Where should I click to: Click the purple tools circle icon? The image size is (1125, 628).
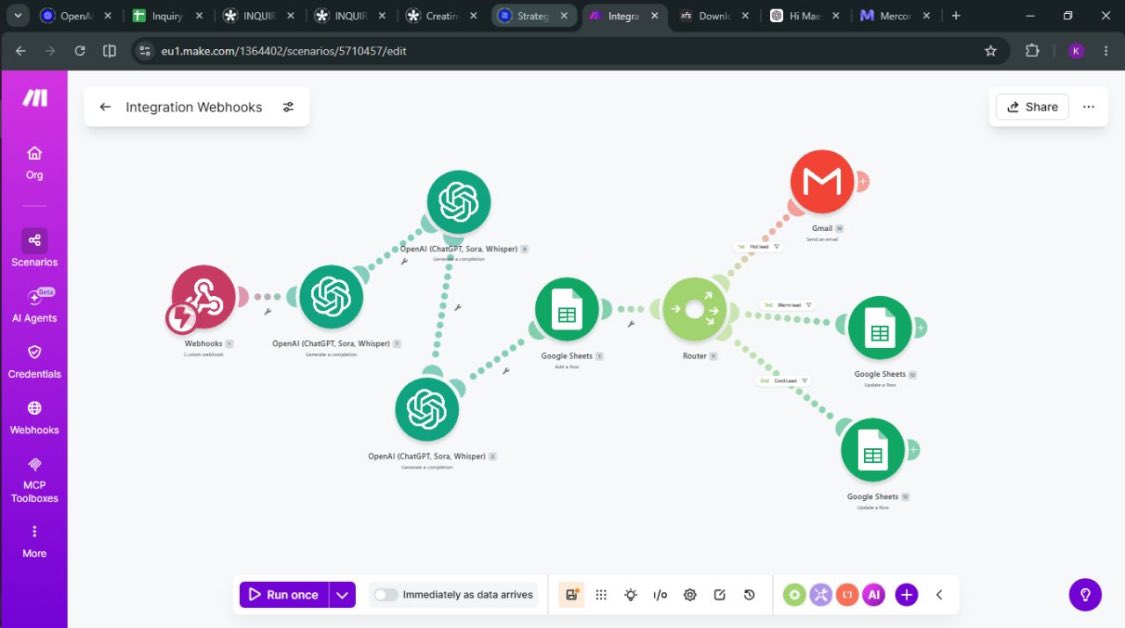click(821, 595)
